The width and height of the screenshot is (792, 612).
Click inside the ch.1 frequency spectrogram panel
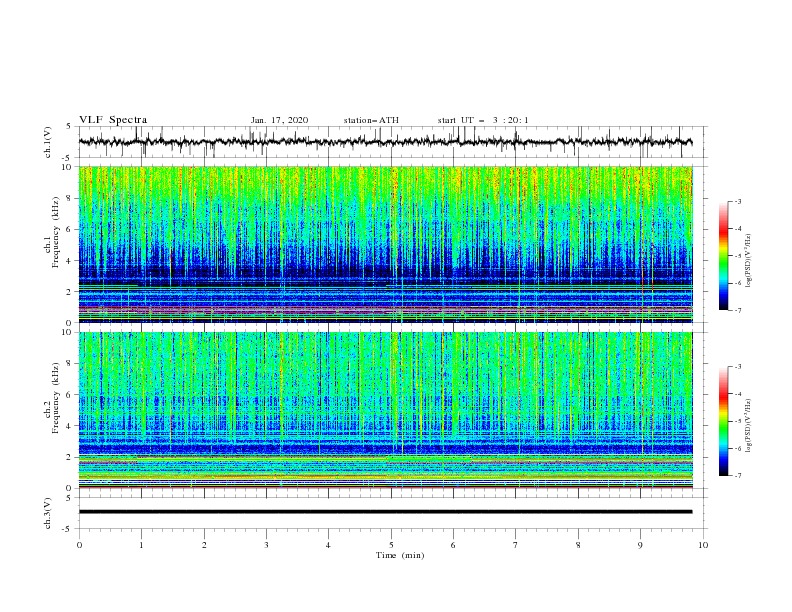[x=386, y=244]
